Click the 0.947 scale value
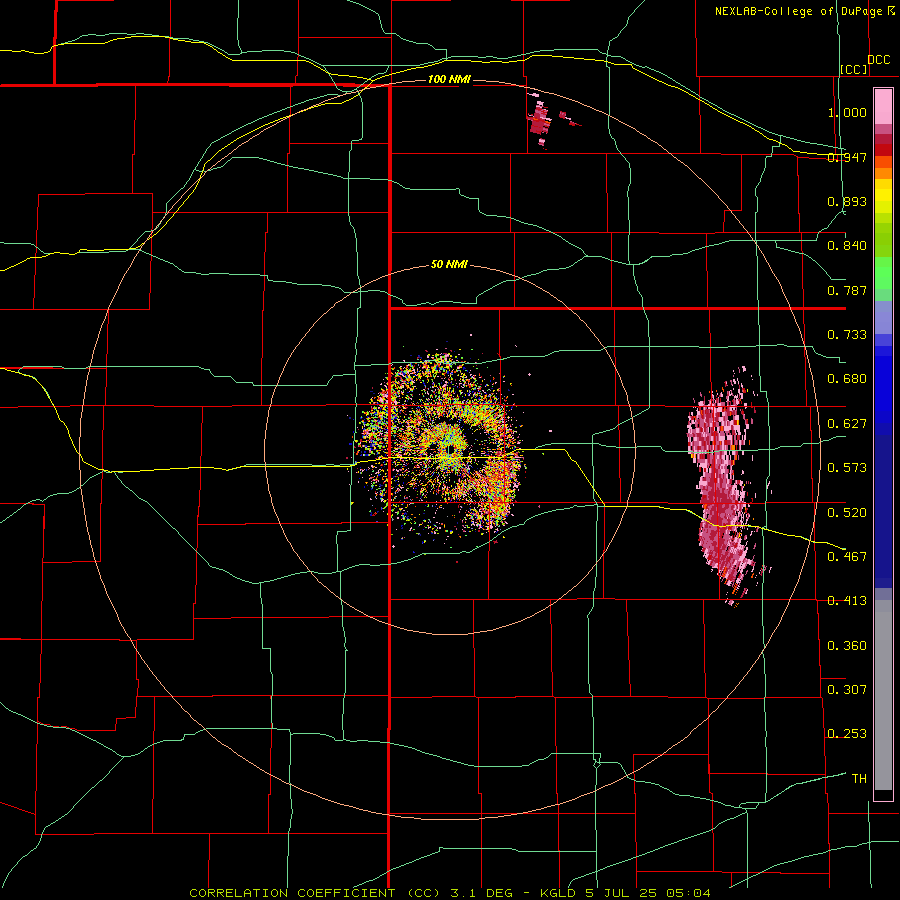Image resolution: width=900 pixels, height=900 pixels. [x=847, y=157]
